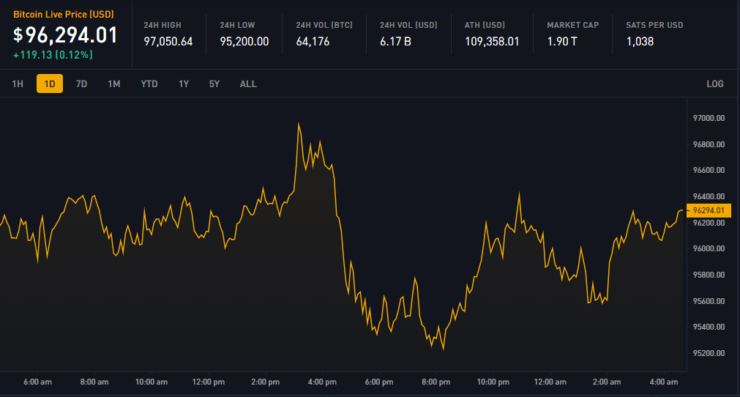Click the 2:00 am time axis label
The width and height of the screenshot is (740, 397).
click(607, 382)
